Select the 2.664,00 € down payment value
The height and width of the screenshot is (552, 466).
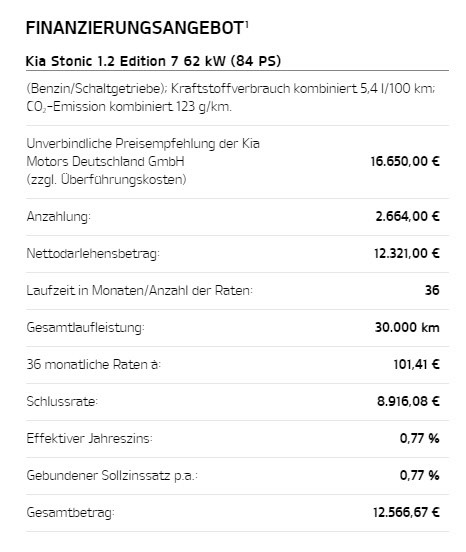tap(407, 216)
